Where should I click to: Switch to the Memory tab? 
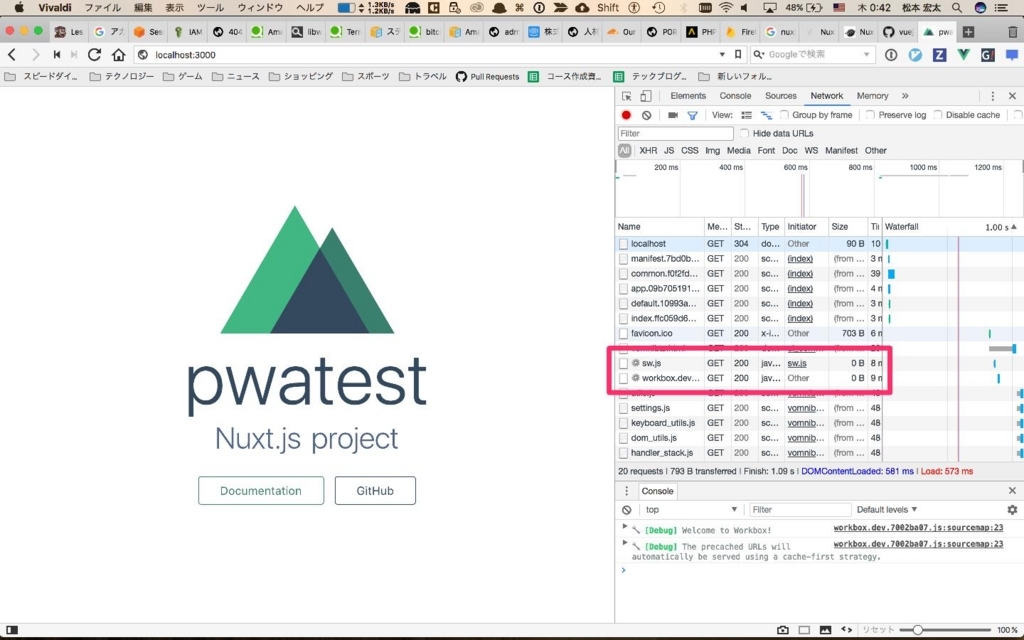tap(872, 96)
